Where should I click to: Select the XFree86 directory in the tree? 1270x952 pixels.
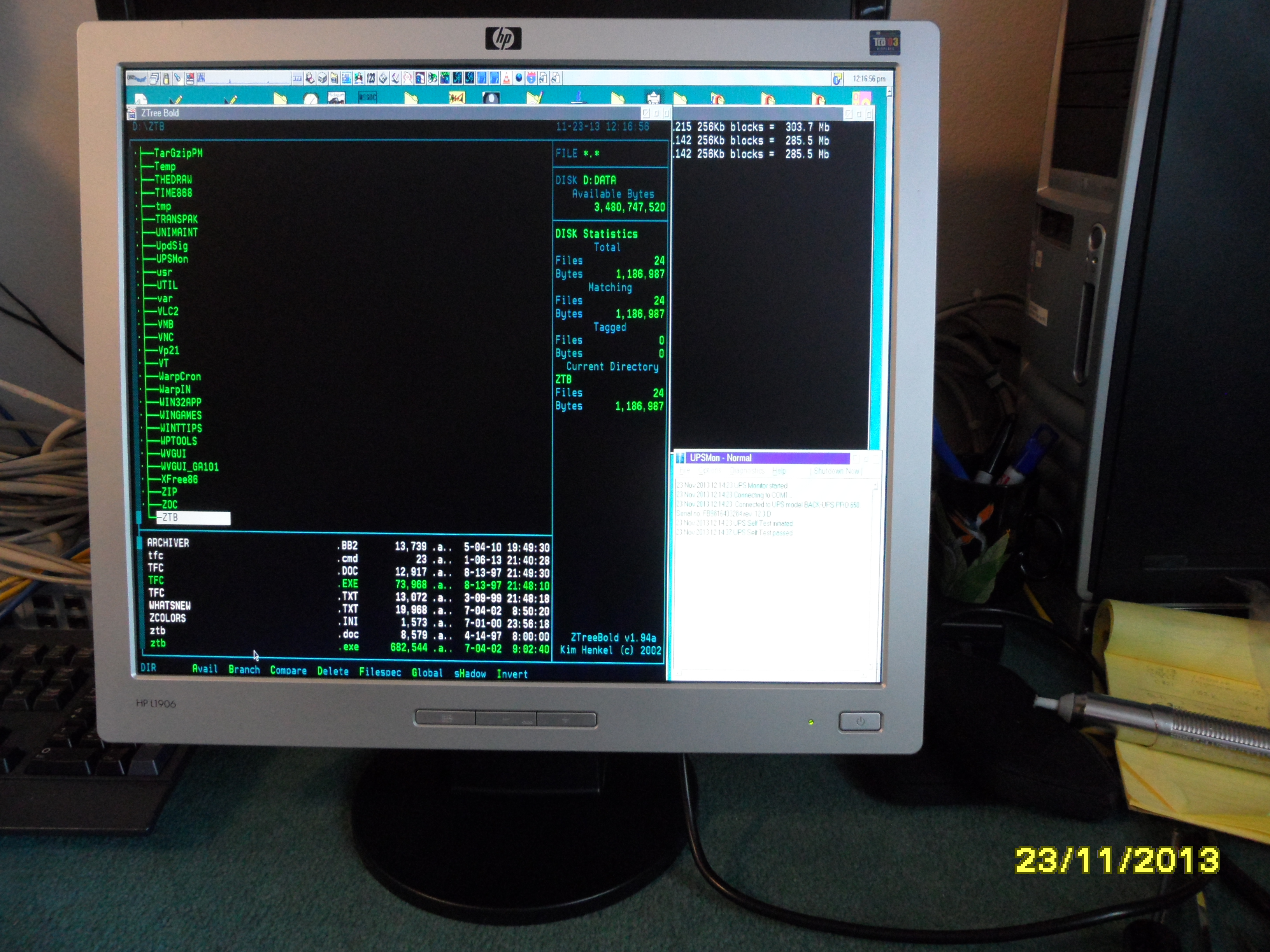coord(179,479)
